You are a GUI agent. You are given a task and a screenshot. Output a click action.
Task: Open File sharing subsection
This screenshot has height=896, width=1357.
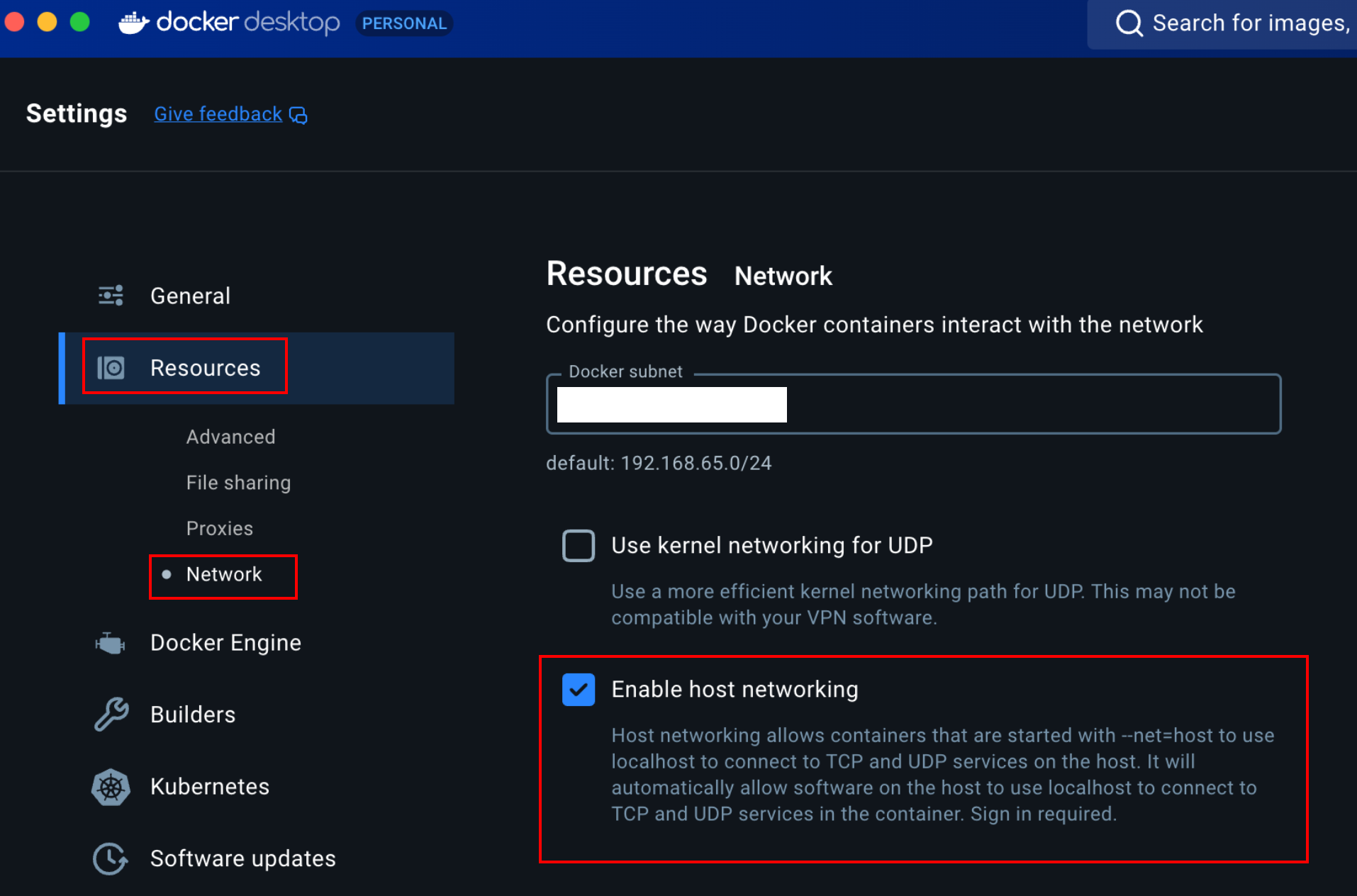(x=238, y=483)
